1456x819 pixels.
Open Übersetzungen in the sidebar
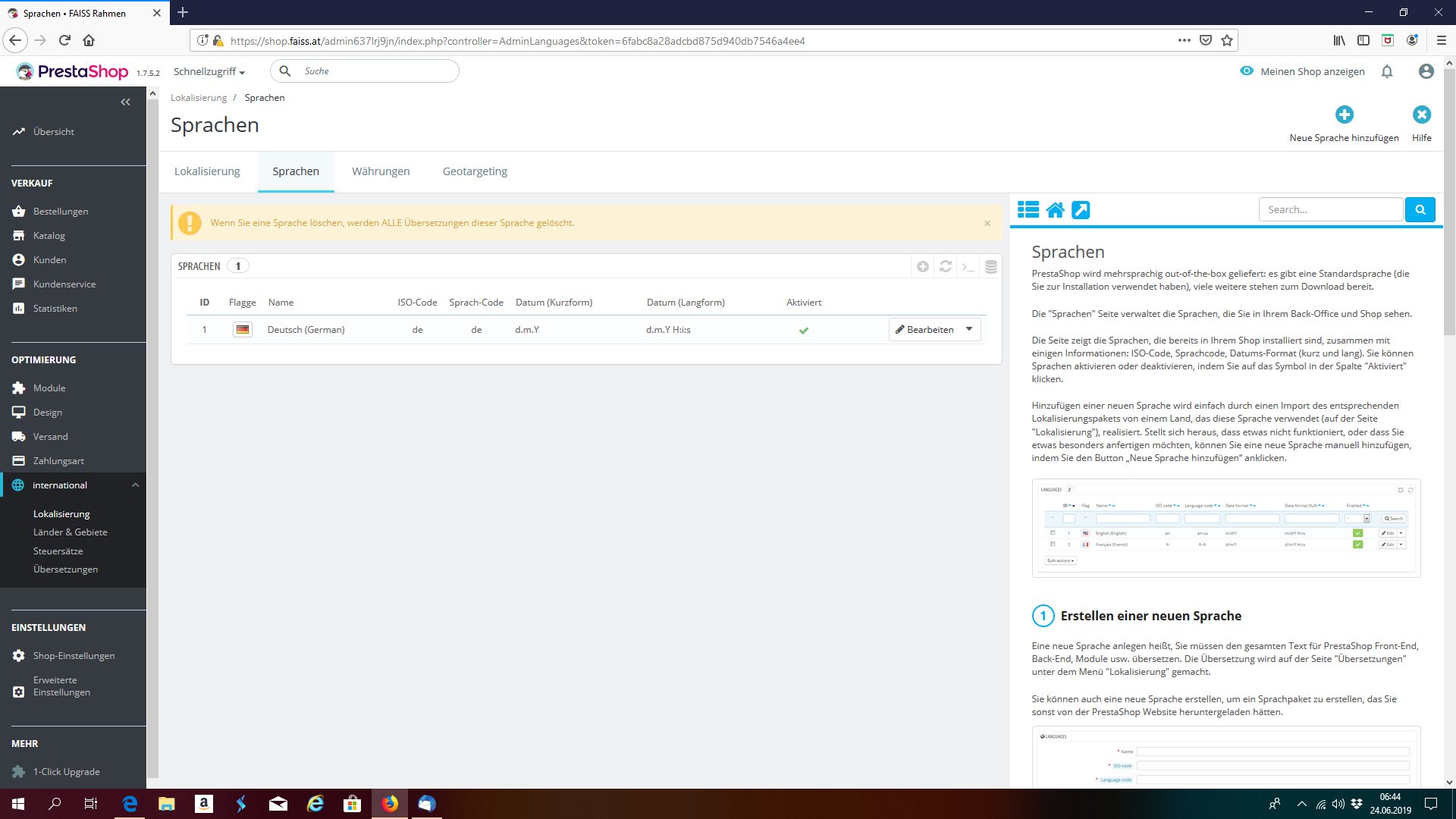coord(65,570)
